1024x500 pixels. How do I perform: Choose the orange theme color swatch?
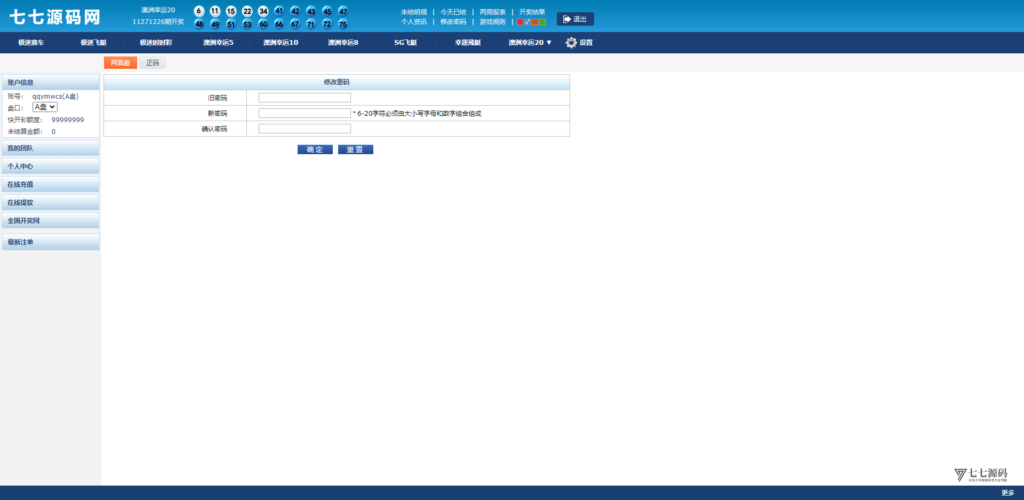[535, 21]
